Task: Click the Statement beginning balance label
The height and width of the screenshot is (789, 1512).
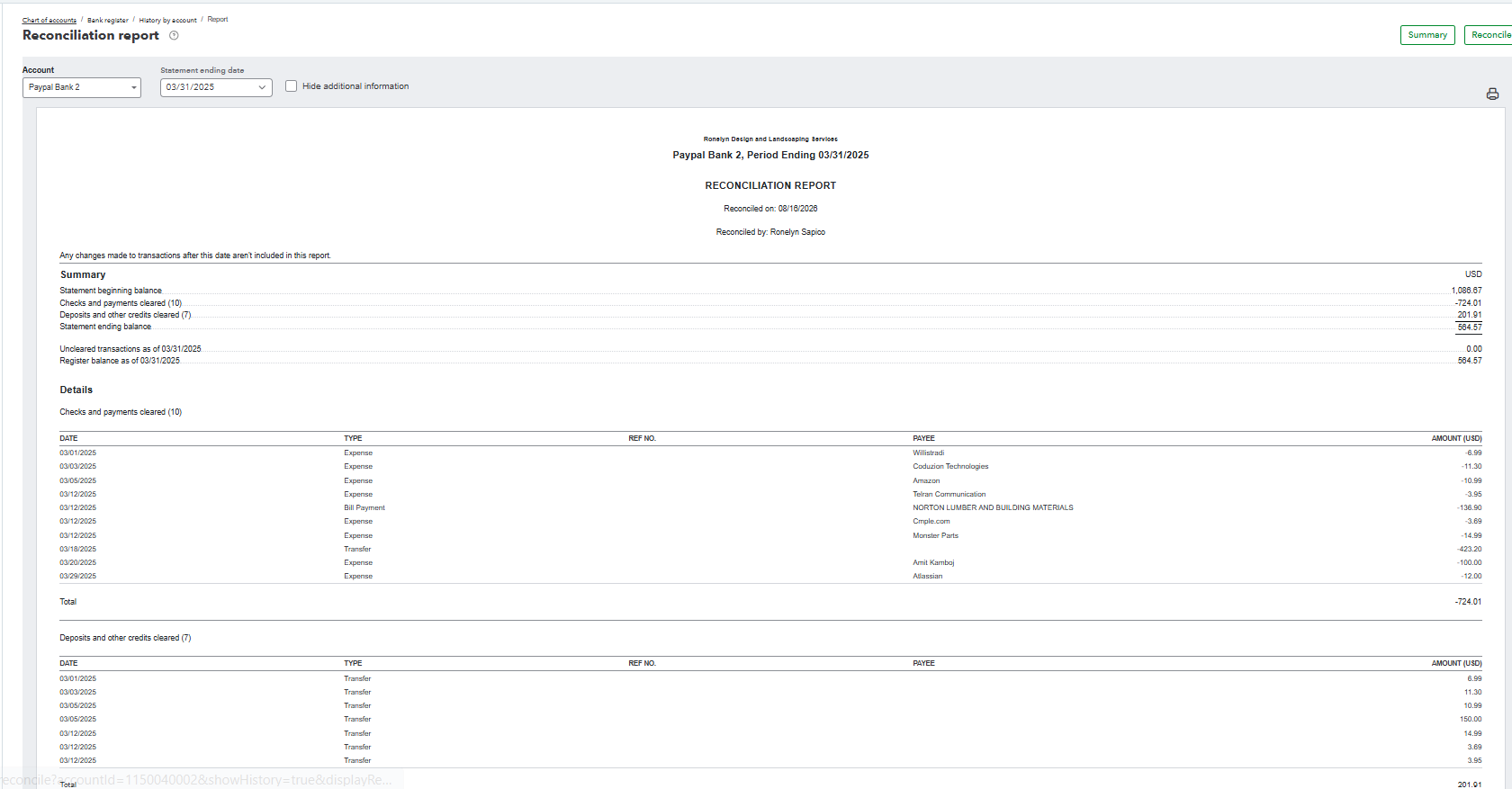Action: [111, 291]
